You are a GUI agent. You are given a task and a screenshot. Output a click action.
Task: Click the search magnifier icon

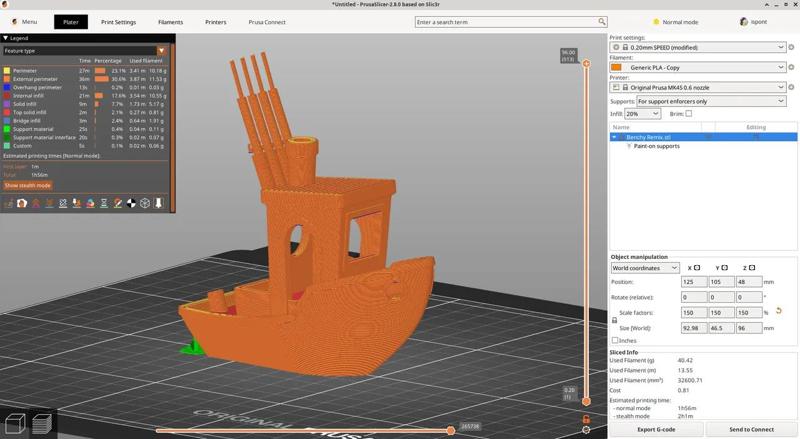coord(602,21)
